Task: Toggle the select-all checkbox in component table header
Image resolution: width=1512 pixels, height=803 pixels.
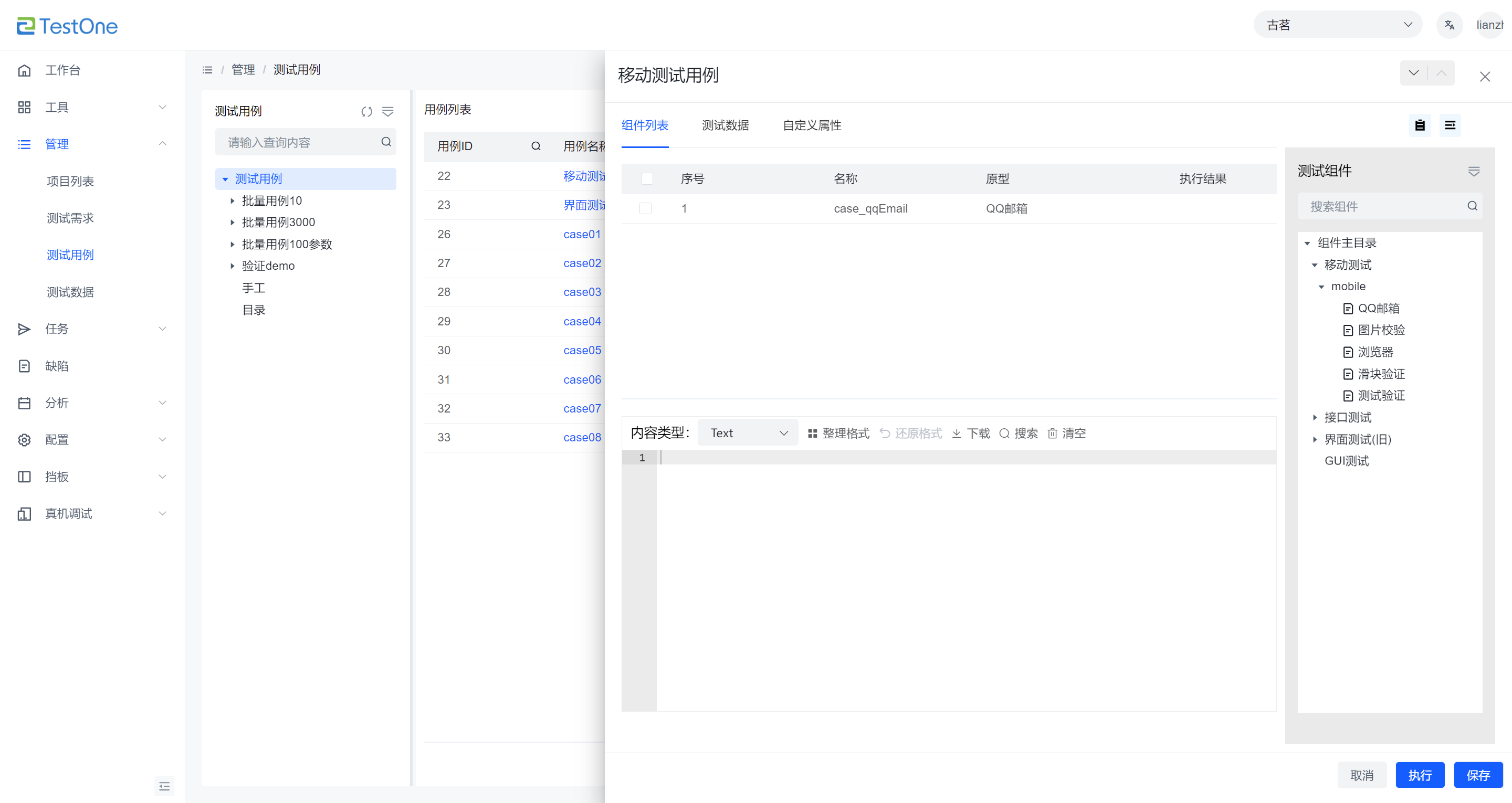Action: coord(647,179)
